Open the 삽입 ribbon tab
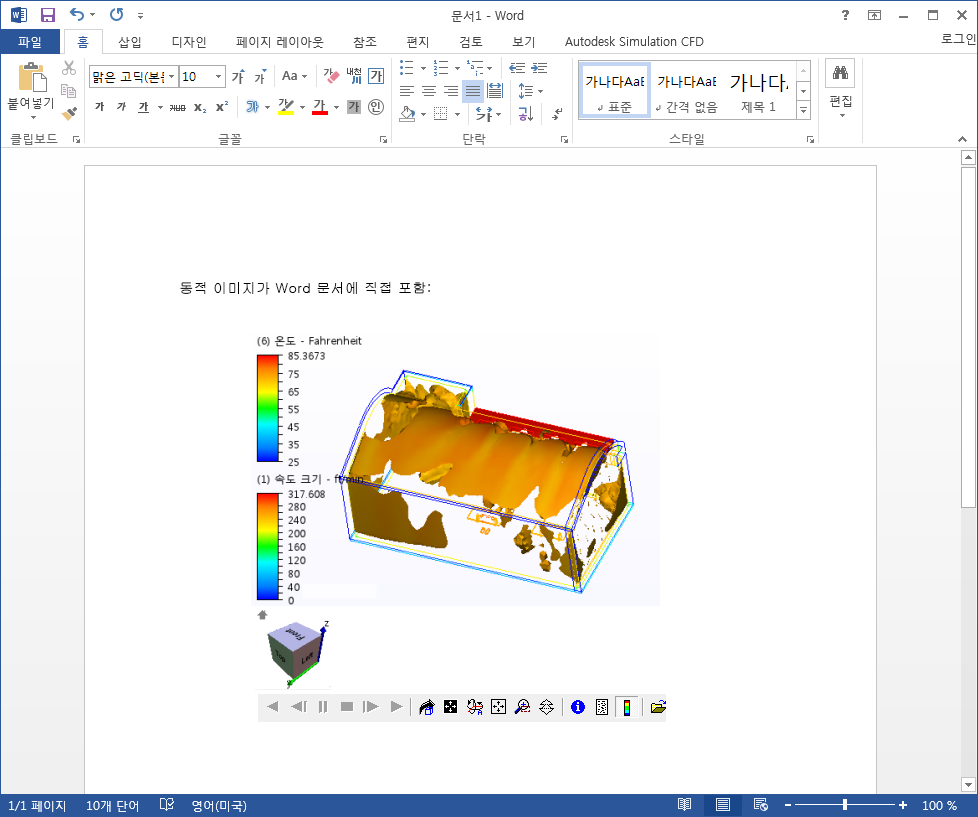The height and width of the screenshot is (817, 978). (129, 42)
